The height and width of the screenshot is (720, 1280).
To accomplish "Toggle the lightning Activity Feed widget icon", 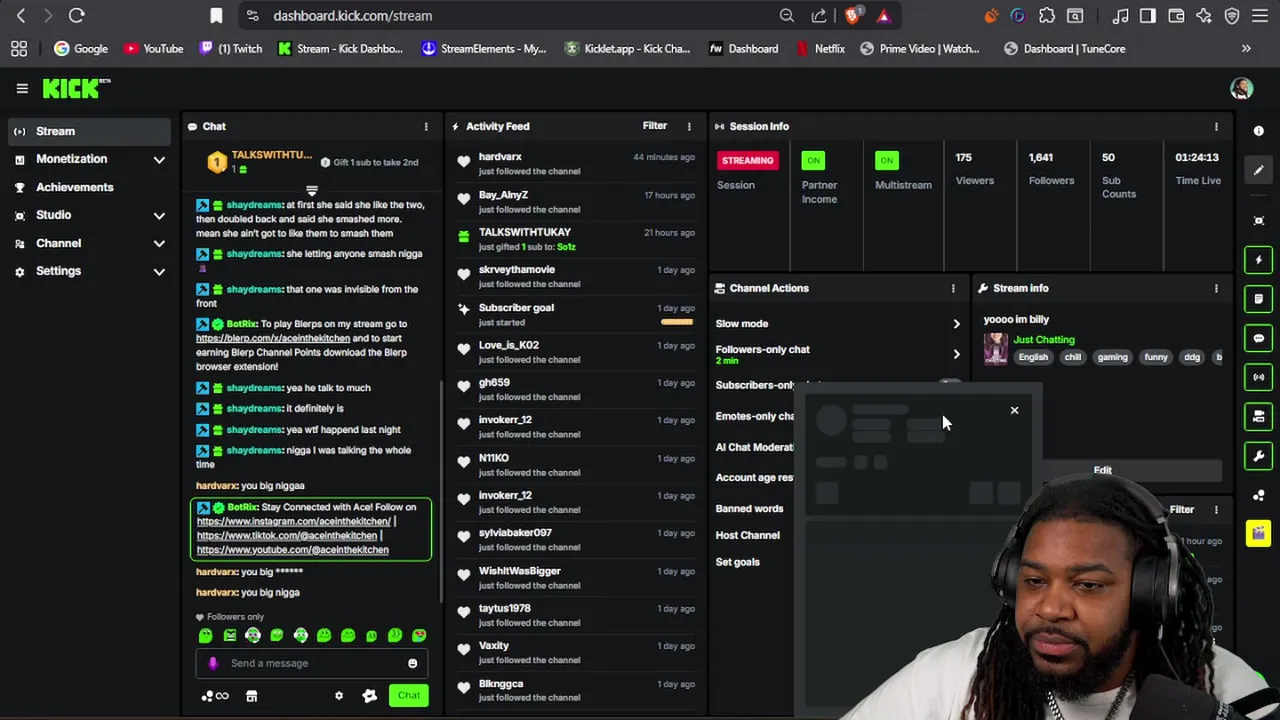I will [1259, 260].
